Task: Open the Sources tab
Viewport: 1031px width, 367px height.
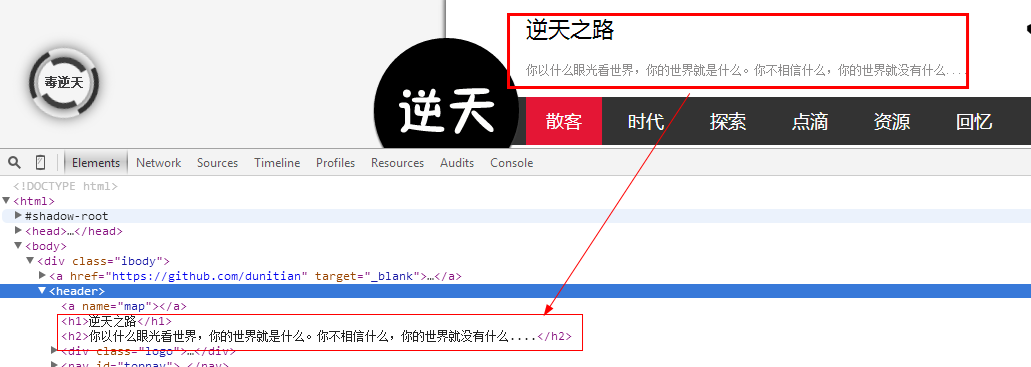Action: coord(218,162)
